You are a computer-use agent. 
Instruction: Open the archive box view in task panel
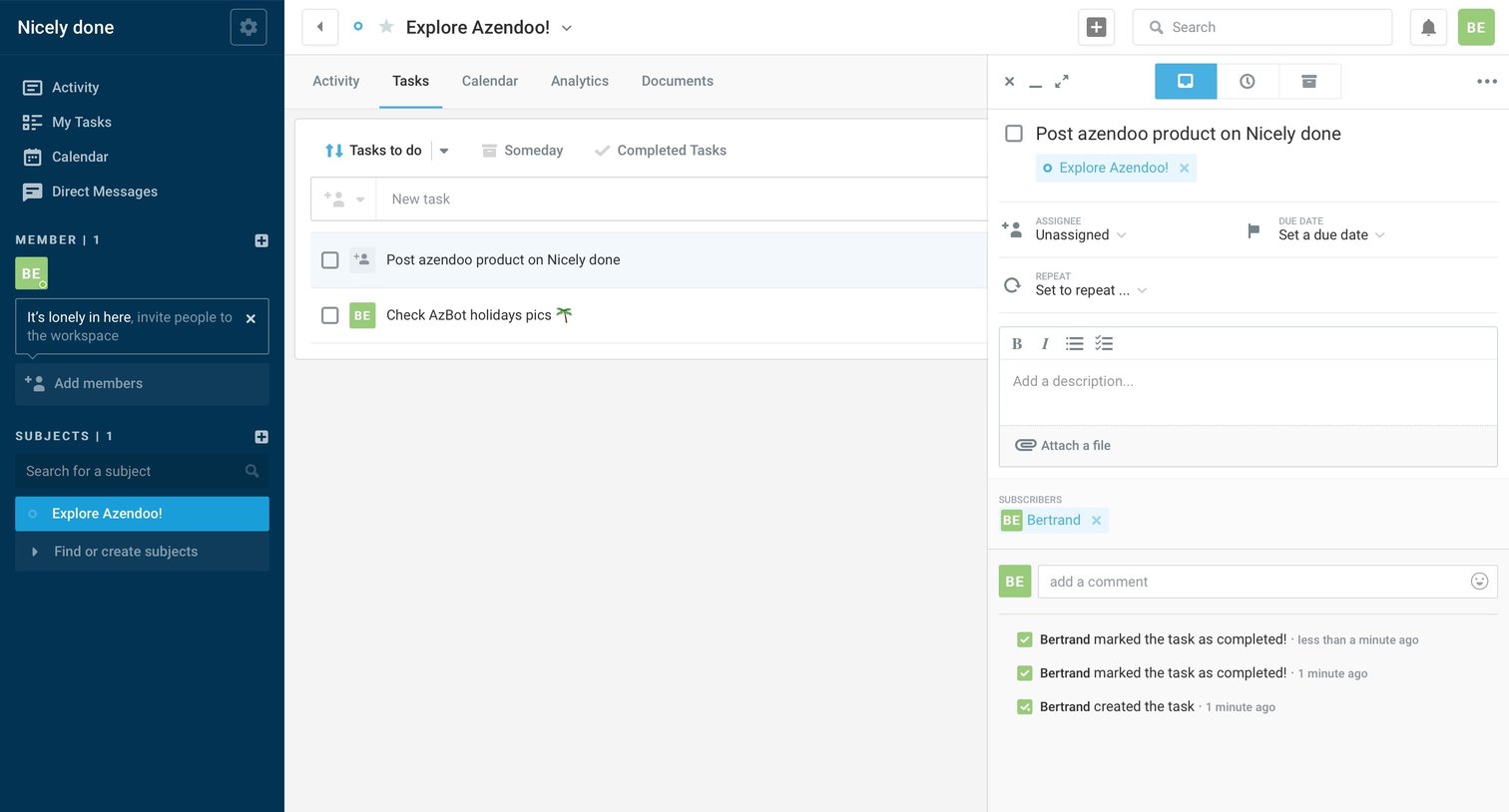pos(1309,82)
